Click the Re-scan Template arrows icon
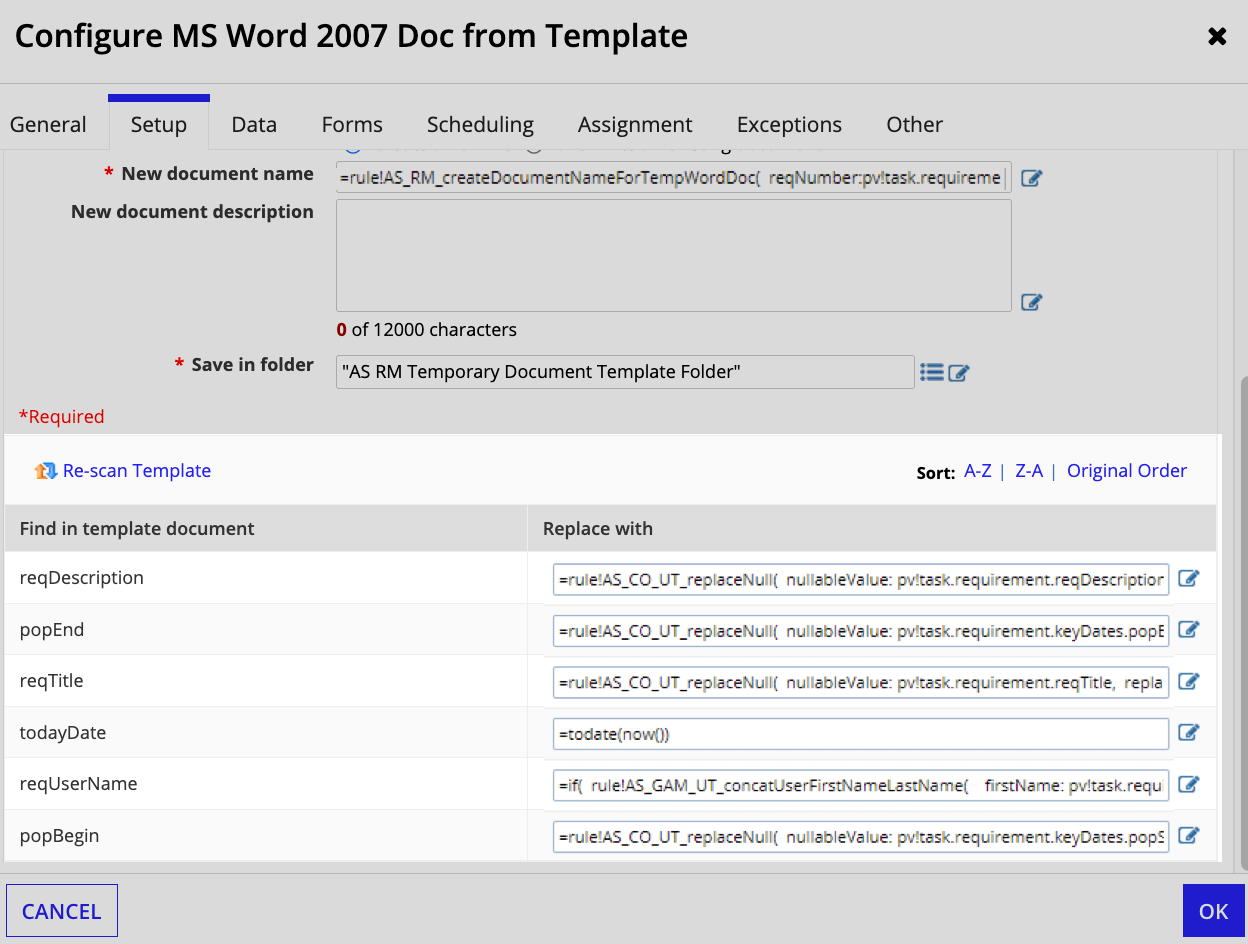Viewport: 1248px width, 944px height. (x=46, y=471)
